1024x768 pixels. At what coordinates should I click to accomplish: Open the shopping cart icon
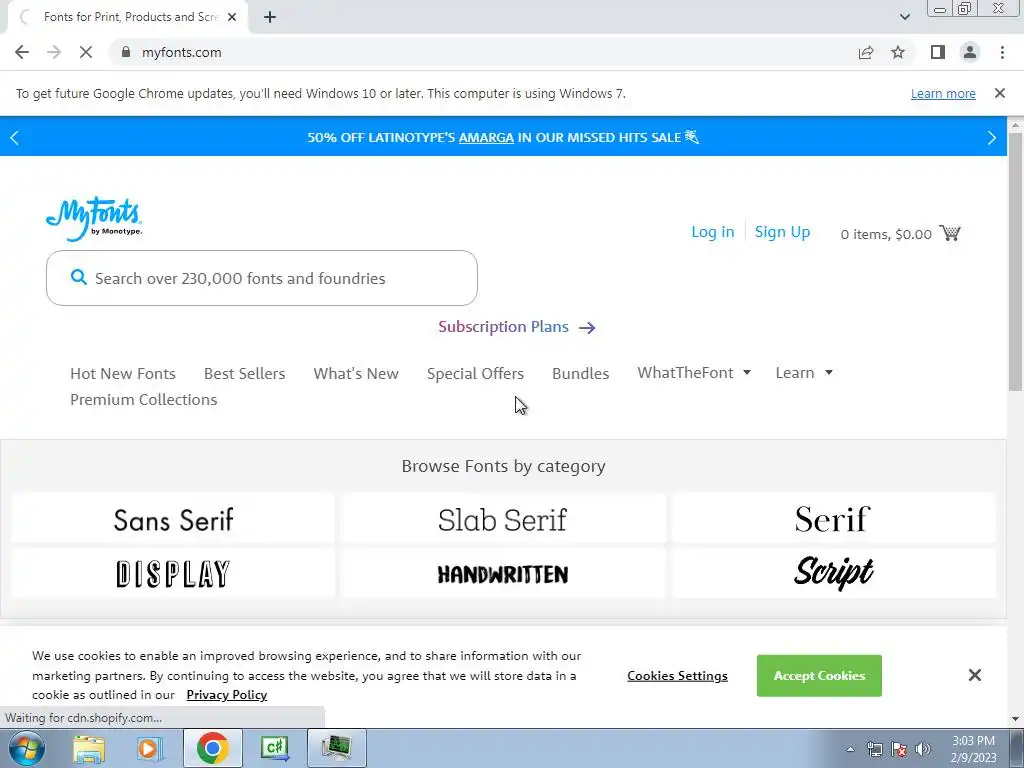[950, 233]
